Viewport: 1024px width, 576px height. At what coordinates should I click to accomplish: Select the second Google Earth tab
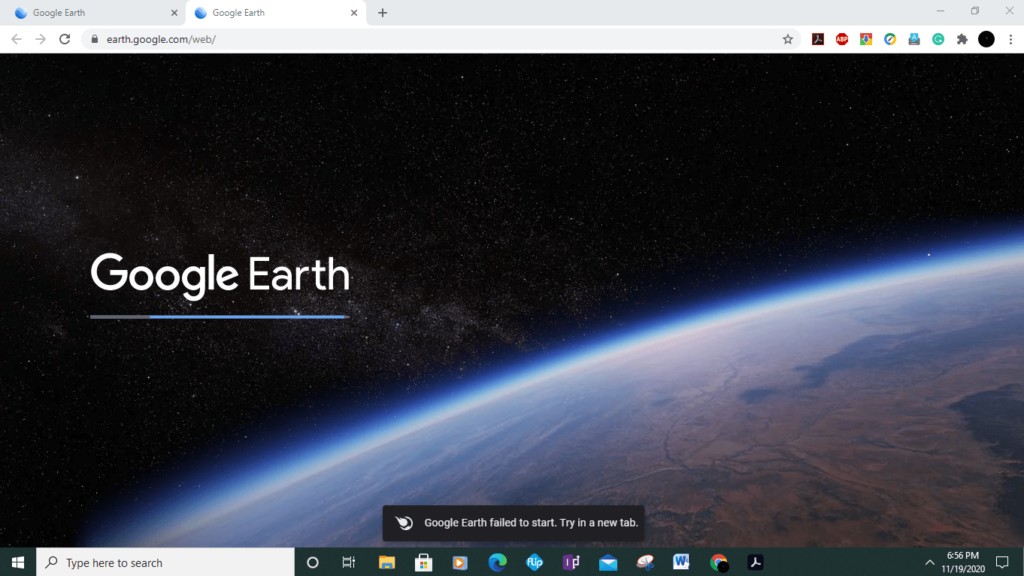pyautogui.click(x=276, y=13)
